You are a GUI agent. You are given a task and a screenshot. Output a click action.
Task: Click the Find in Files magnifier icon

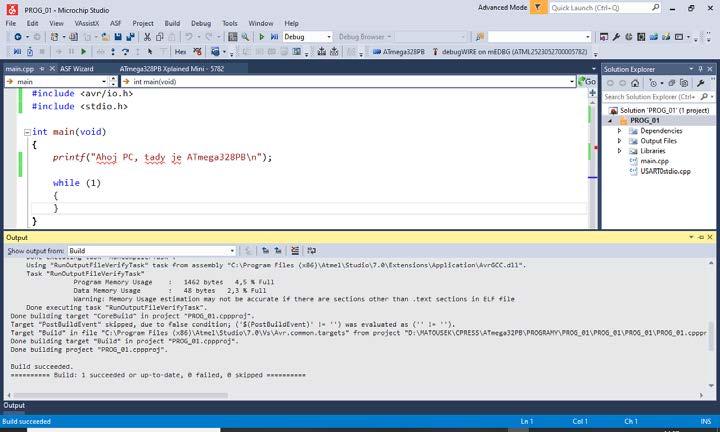[245, 37]
